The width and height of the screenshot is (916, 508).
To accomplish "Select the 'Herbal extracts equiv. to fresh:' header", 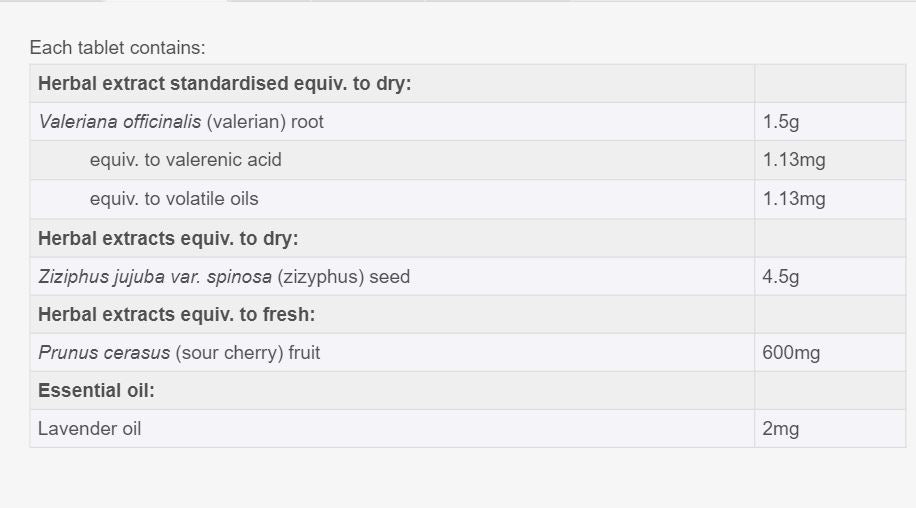I will (176, 315).
